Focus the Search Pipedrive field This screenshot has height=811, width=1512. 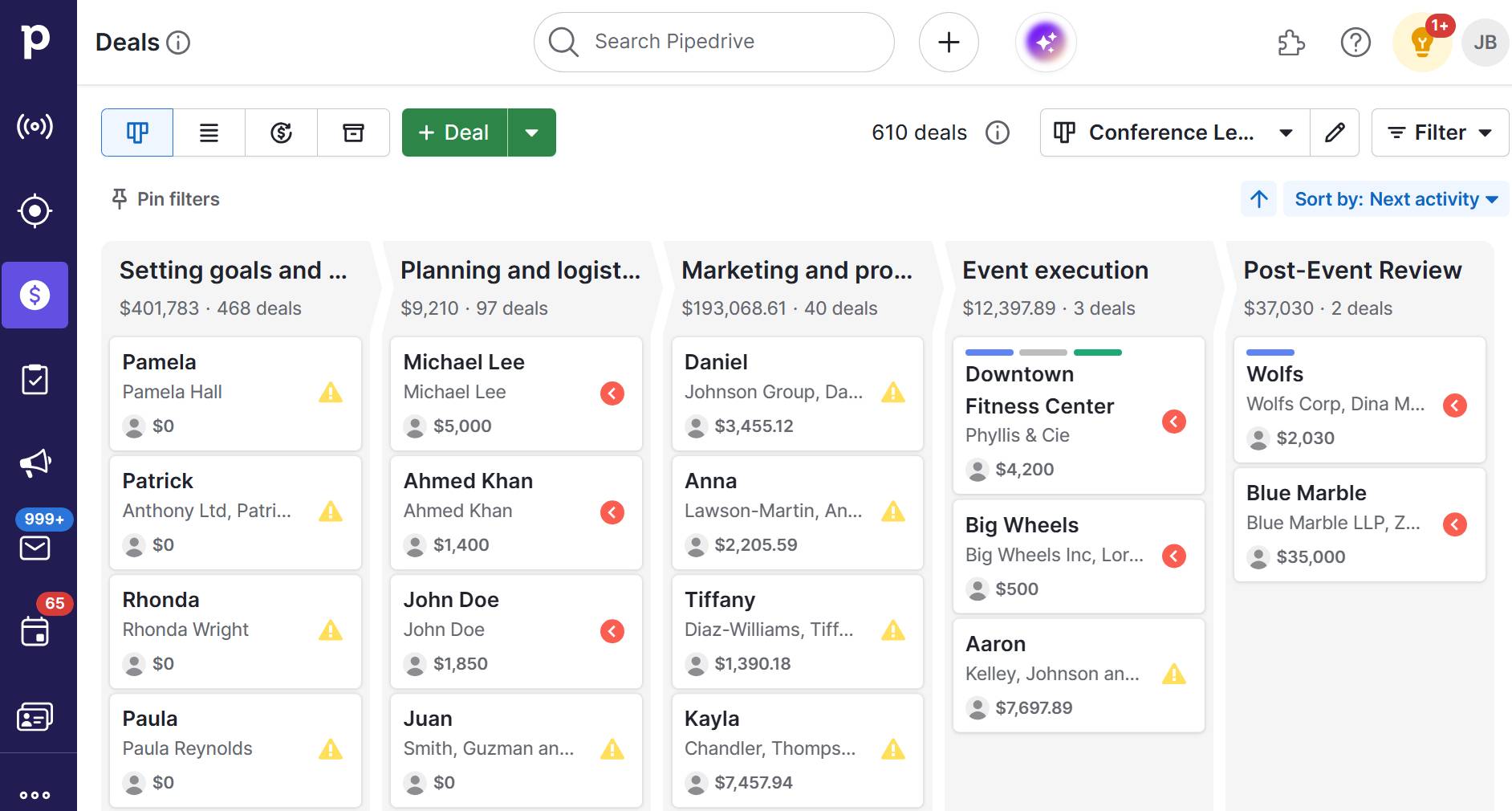click(714, 42)
